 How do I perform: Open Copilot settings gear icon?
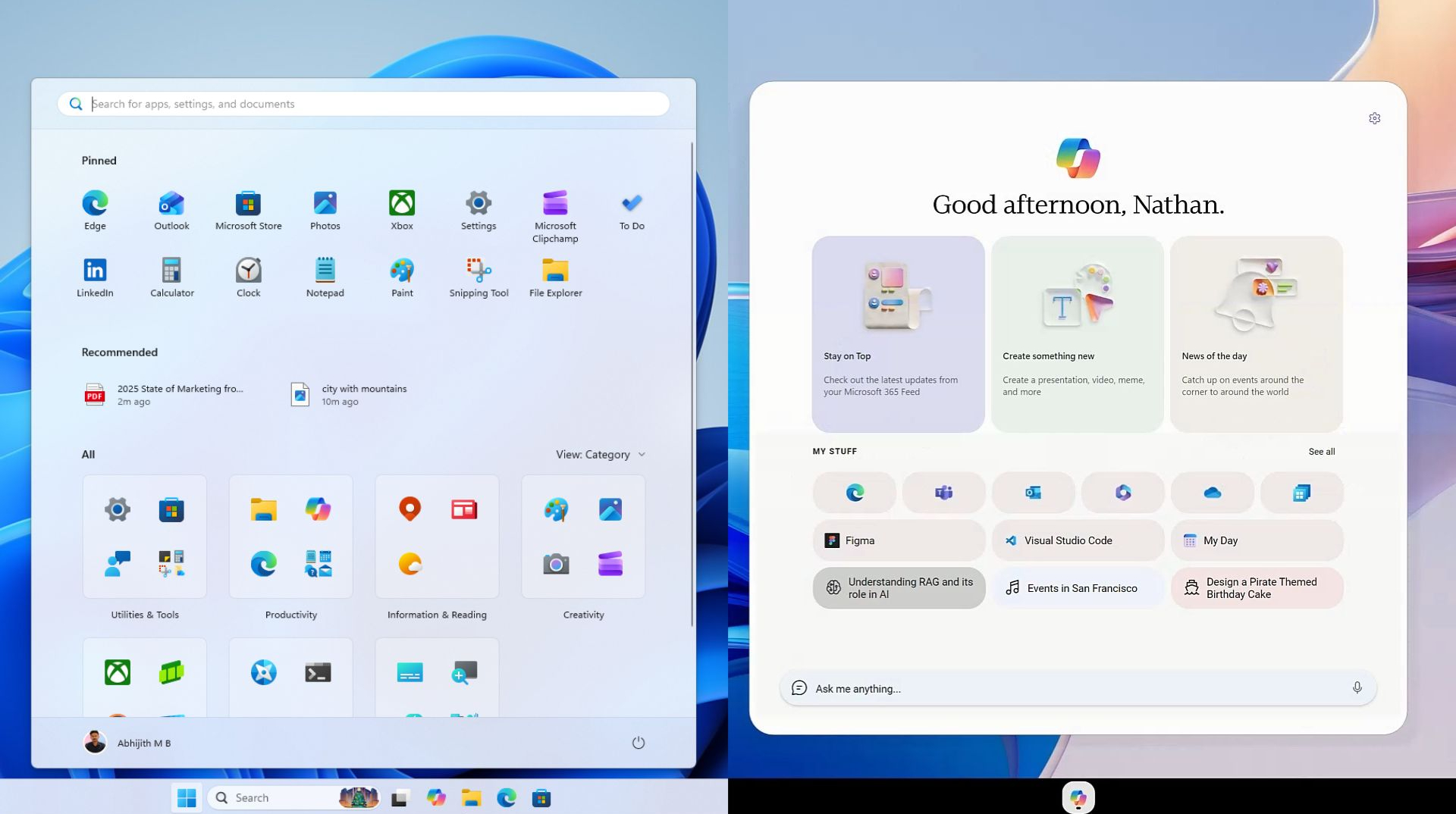(1374, 118)
